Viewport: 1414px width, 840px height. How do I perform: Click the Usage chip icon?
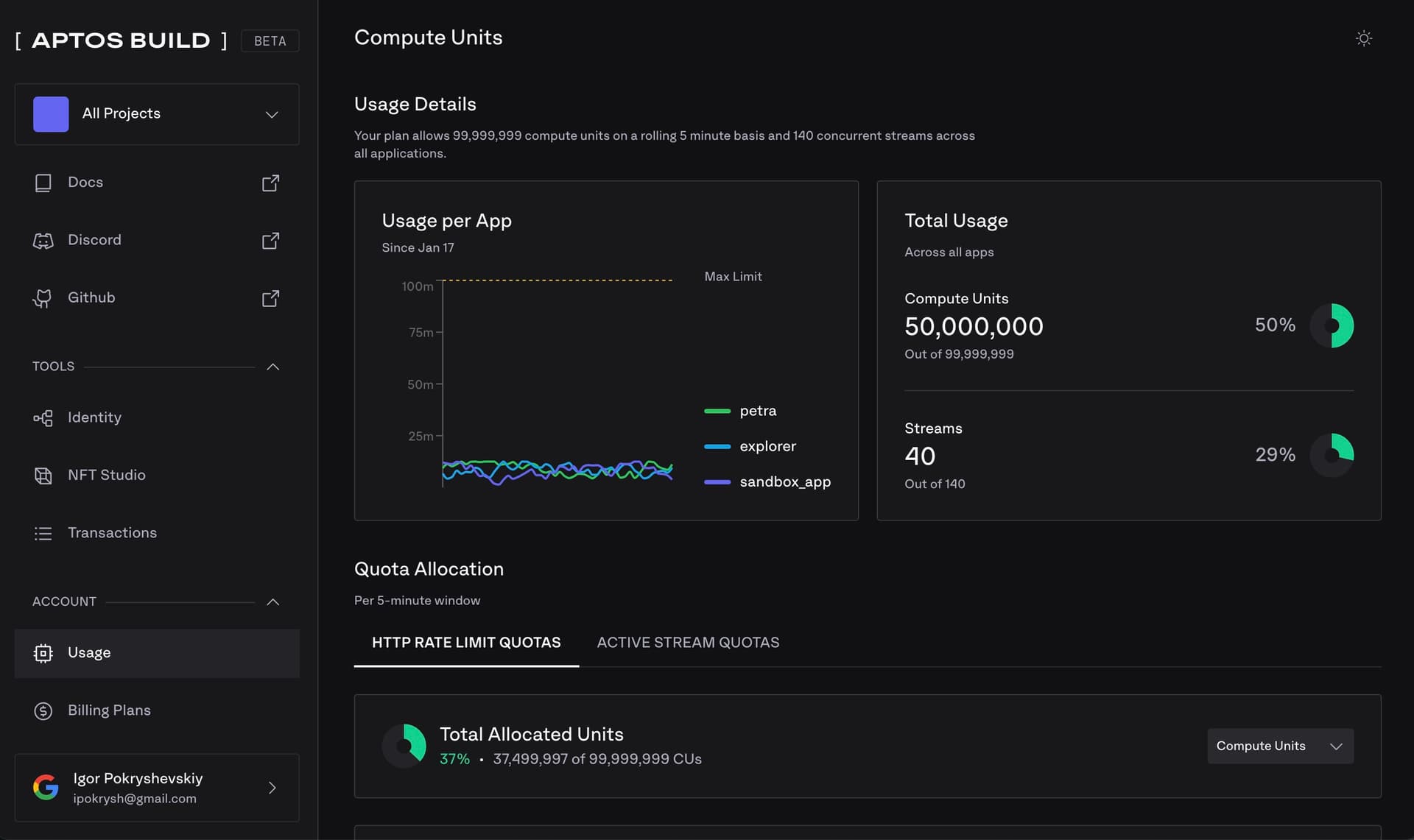point(43,653)
